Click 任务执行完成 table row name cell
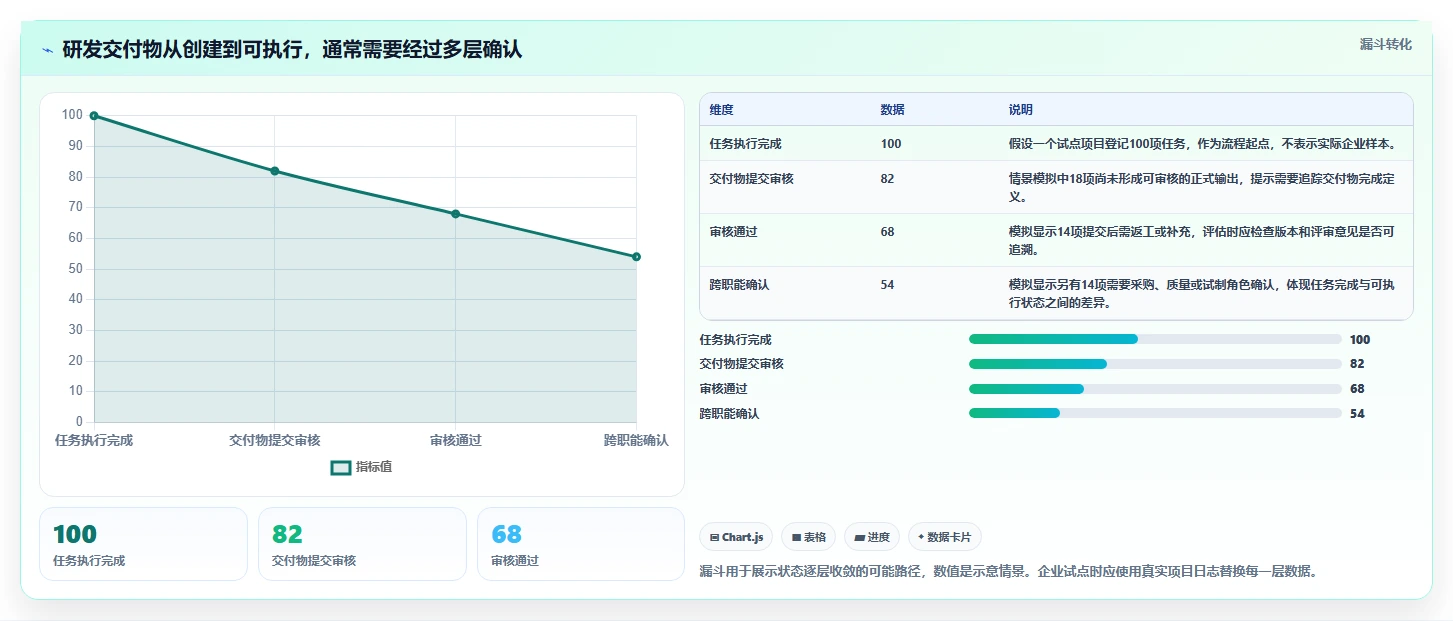This screenshot has width=1453, height=621. 745,144
